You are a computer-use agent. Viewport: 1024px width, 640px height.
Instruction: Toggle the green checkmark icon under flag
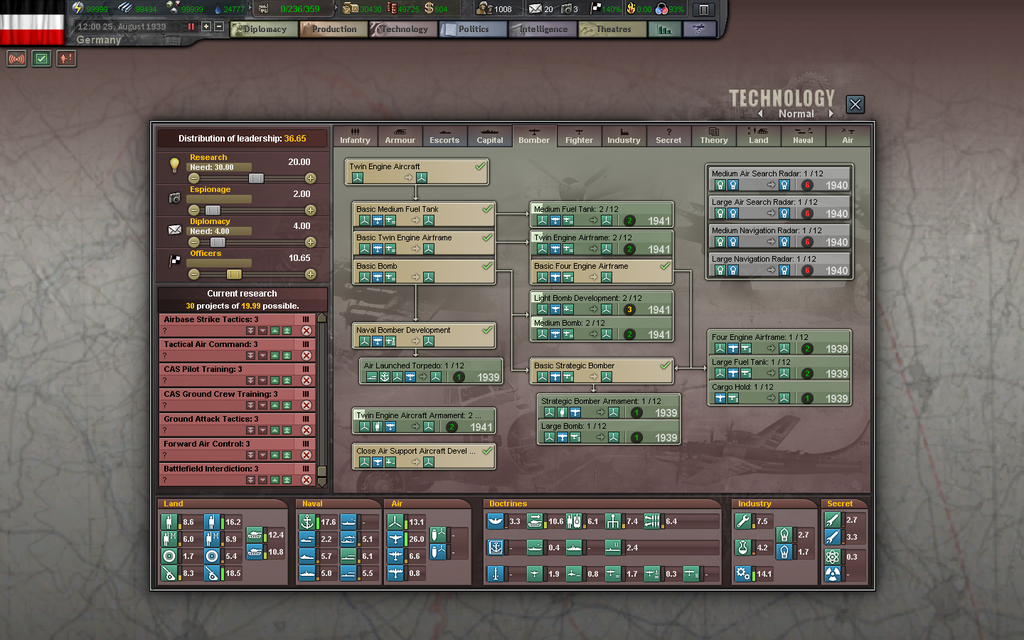(x=41, y=59)
